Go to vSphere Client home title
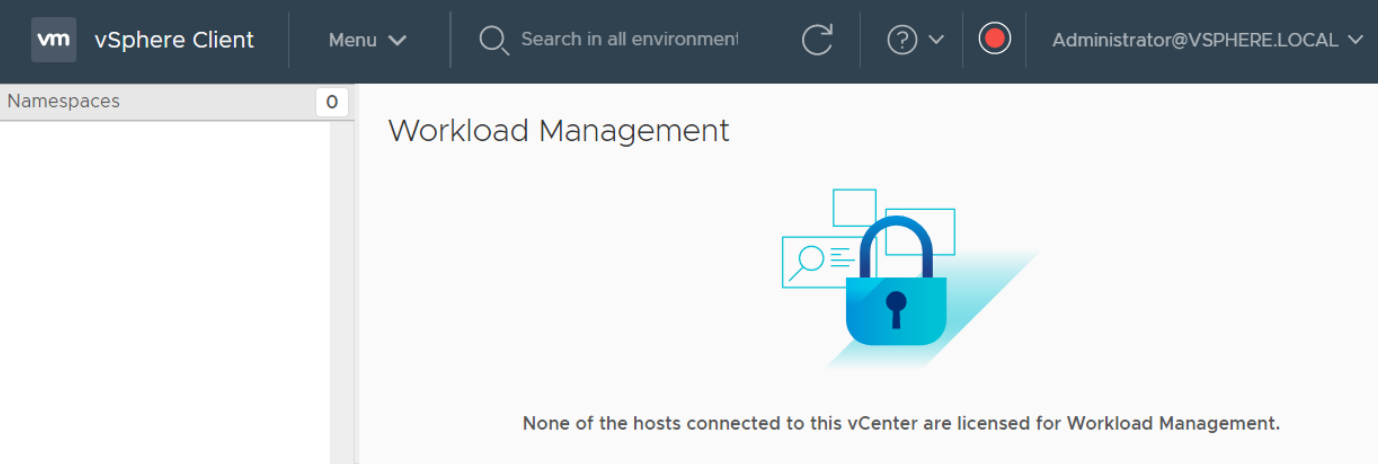This screenshot has height=464, width=1378. tap(174, 40)
